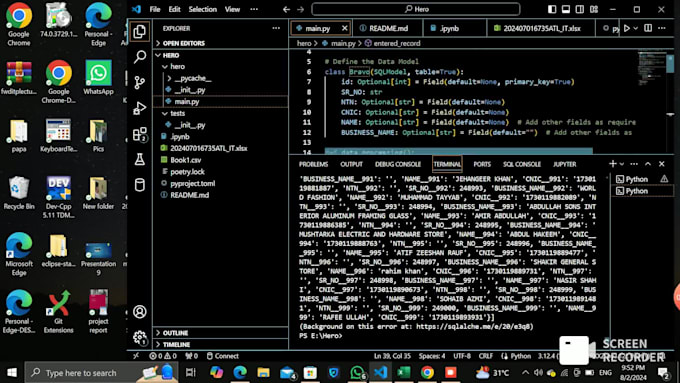Expand the __pycache__ folder
The image size is (680, 383).
tap(221, 78)
